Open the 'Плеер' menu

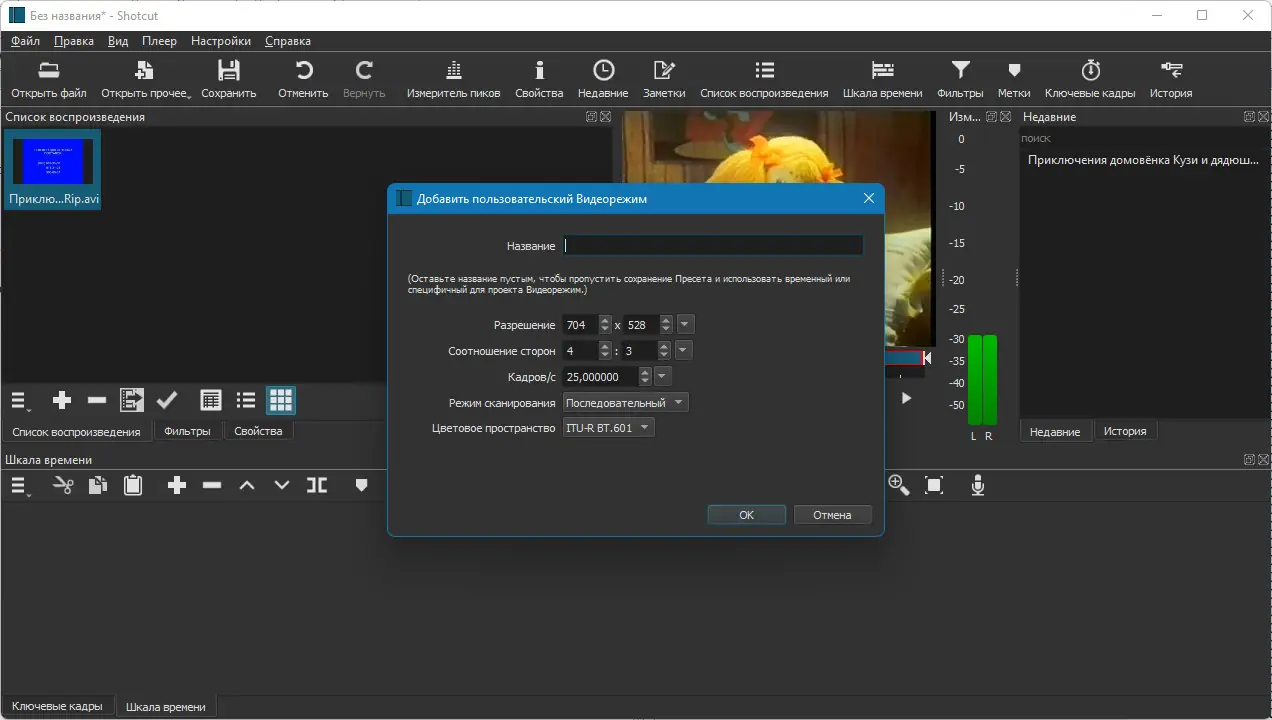point(159,41)
